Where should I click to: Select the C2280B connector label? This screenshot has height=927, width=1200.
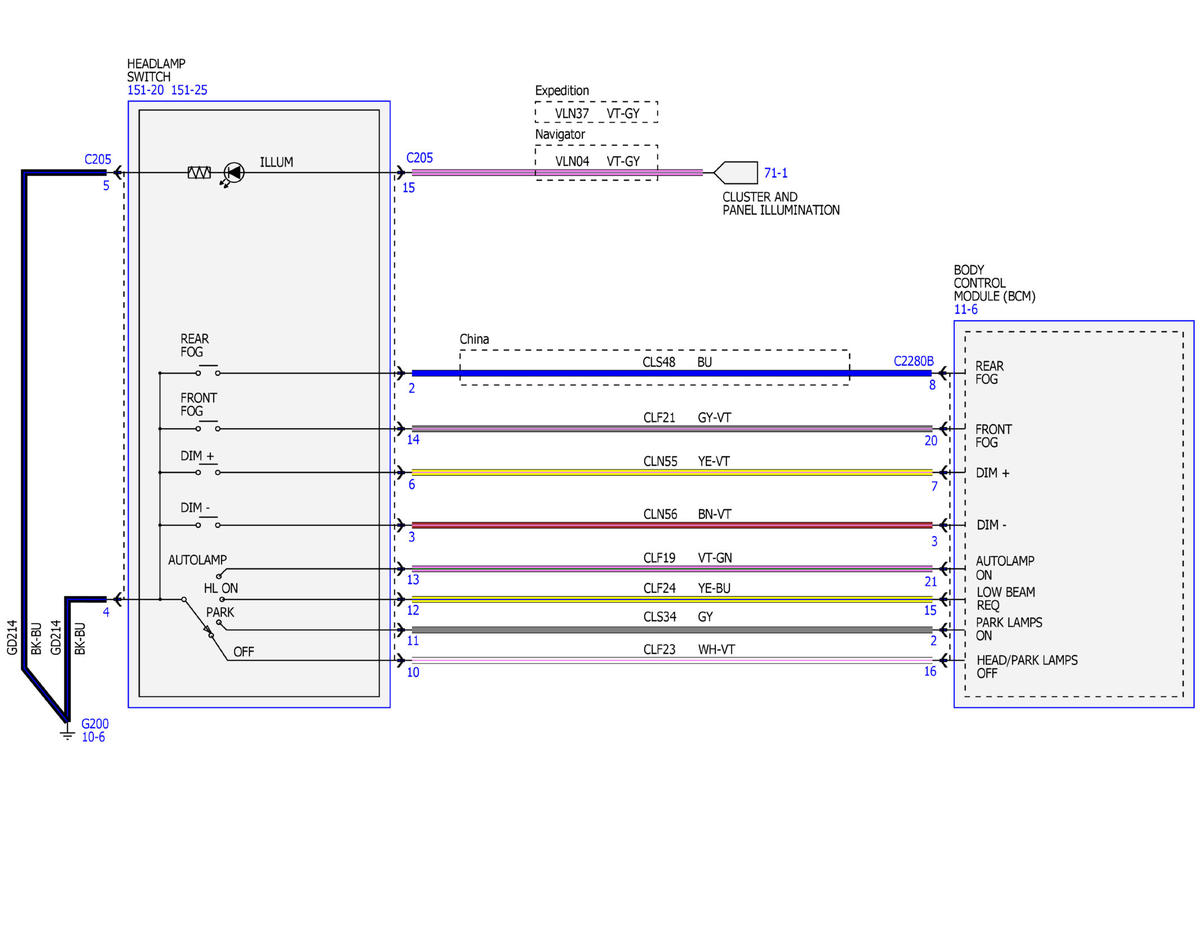[x=913, y=361]
